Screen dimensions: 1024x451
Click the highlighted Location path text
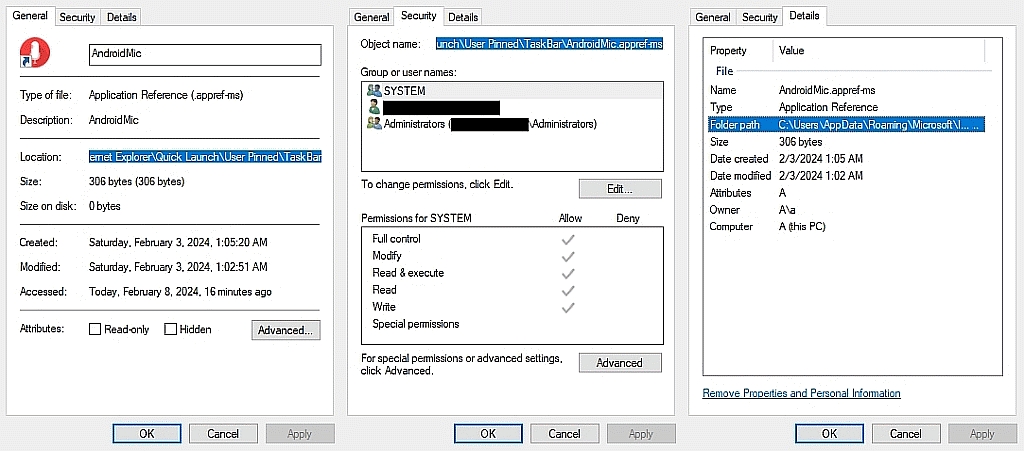pyautogui.click(x=205, y=157)
